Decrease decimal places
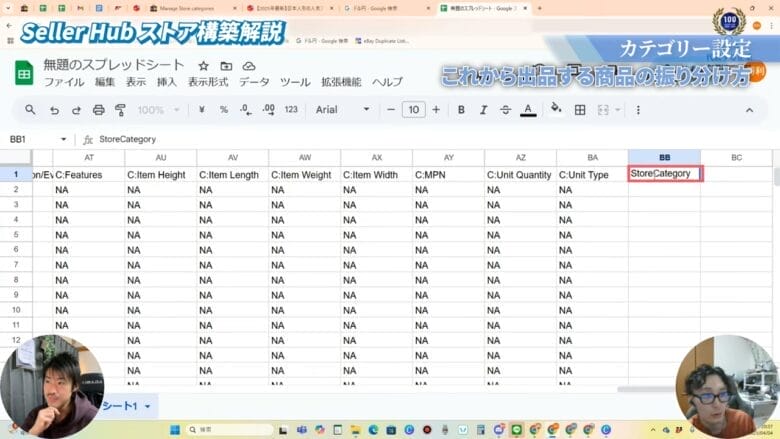Screen dimensions: 780x439 (x=246, y=110)
